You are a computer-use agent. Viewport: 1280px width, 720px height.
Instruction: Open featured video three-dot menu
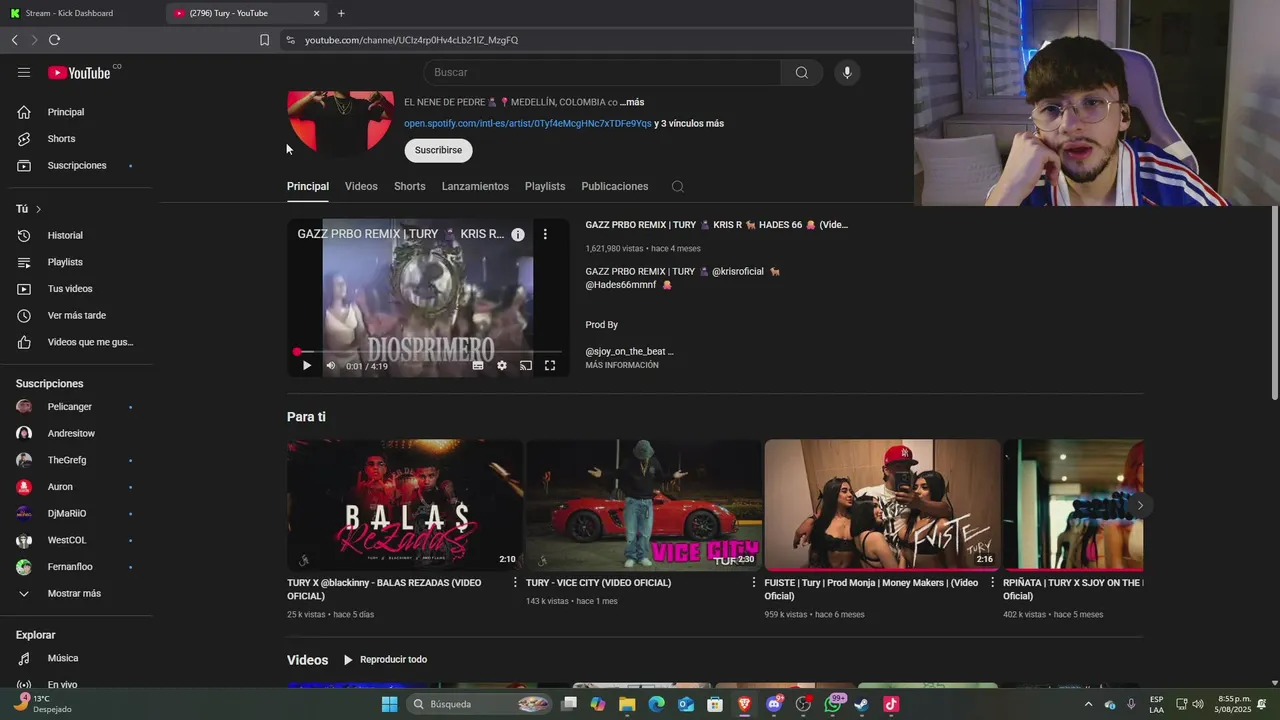point(545,234)
